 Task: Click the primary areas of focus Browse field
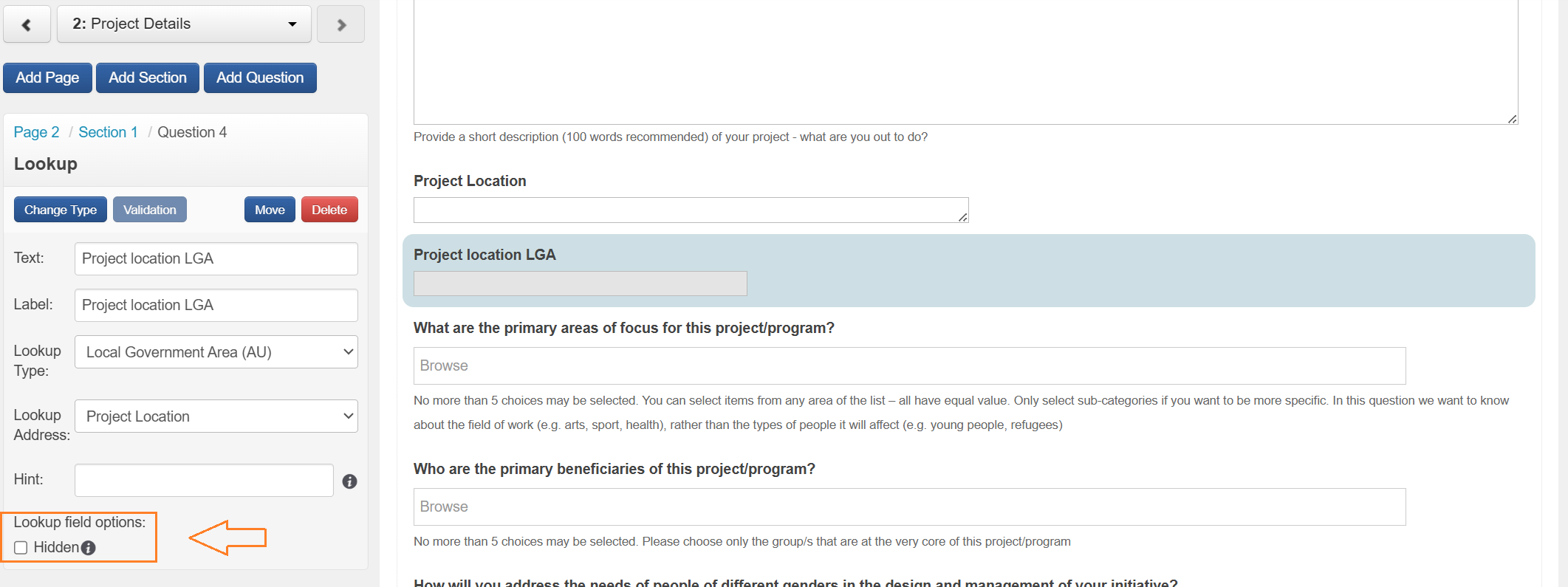click(909, 365)
